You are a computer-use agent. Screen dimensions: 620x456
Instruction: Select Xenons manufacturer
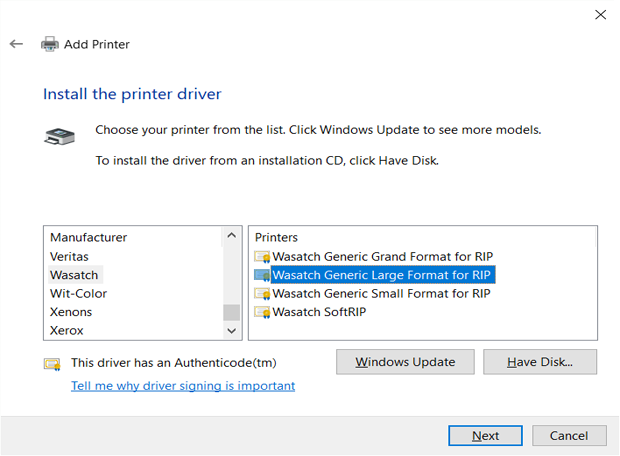coord(71,312)
